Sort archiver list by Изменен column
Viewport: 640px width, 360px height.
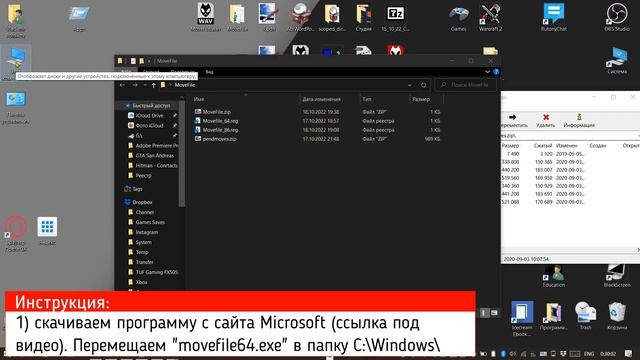pyautogui.click(x=567, y=145)
